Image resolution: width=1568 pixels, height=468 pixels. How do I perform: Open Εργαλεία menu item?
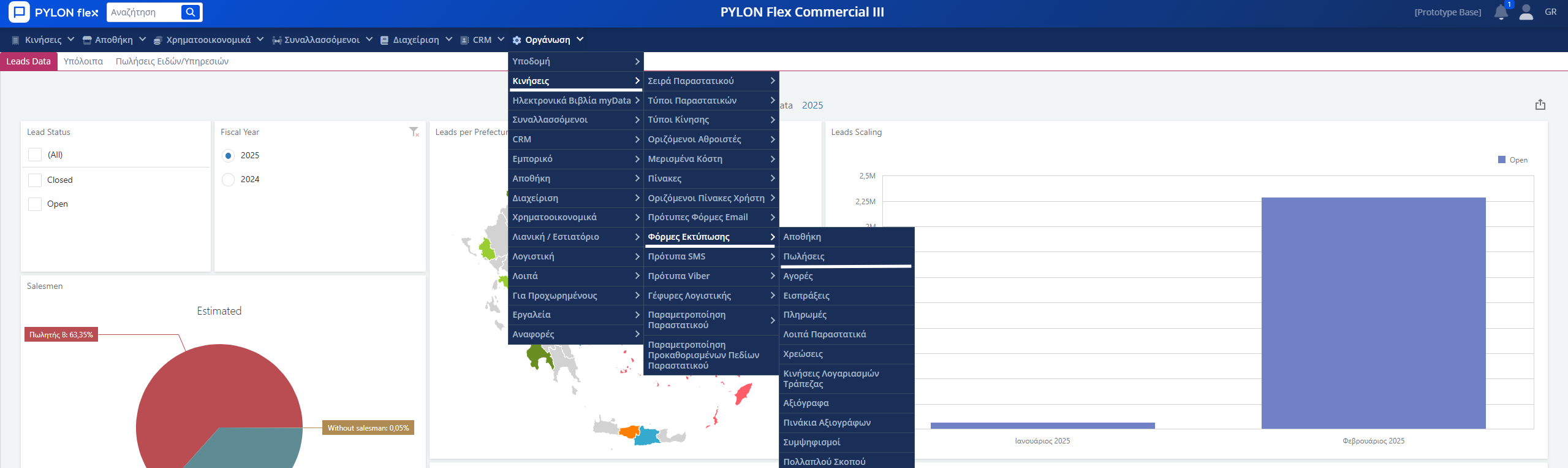tap(575, 315)
